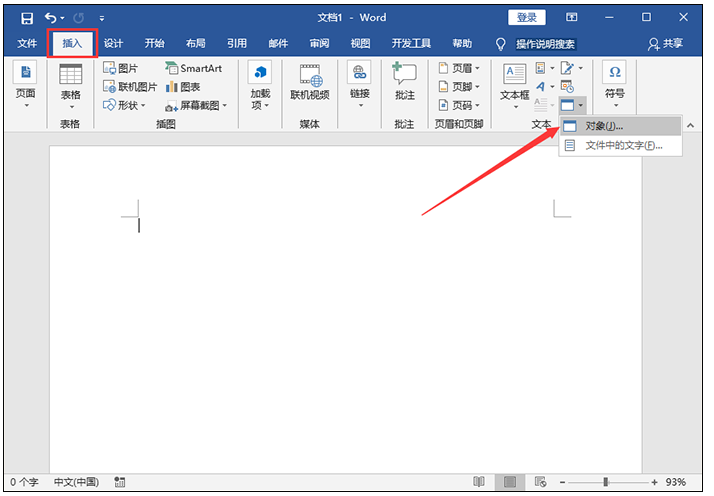Switch to the 开始 ribbon tab
The image size is (714, 496).
coord(154,43)
